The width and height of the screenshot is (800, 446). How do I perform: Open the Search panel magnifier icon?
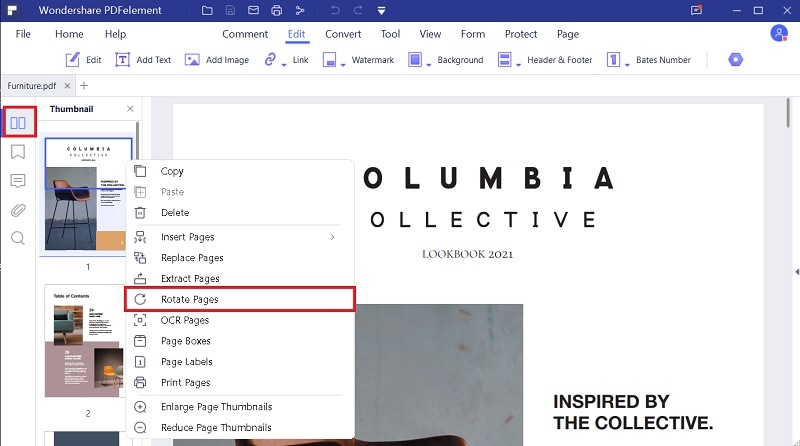pyautogui.click(x=18, y=238)
